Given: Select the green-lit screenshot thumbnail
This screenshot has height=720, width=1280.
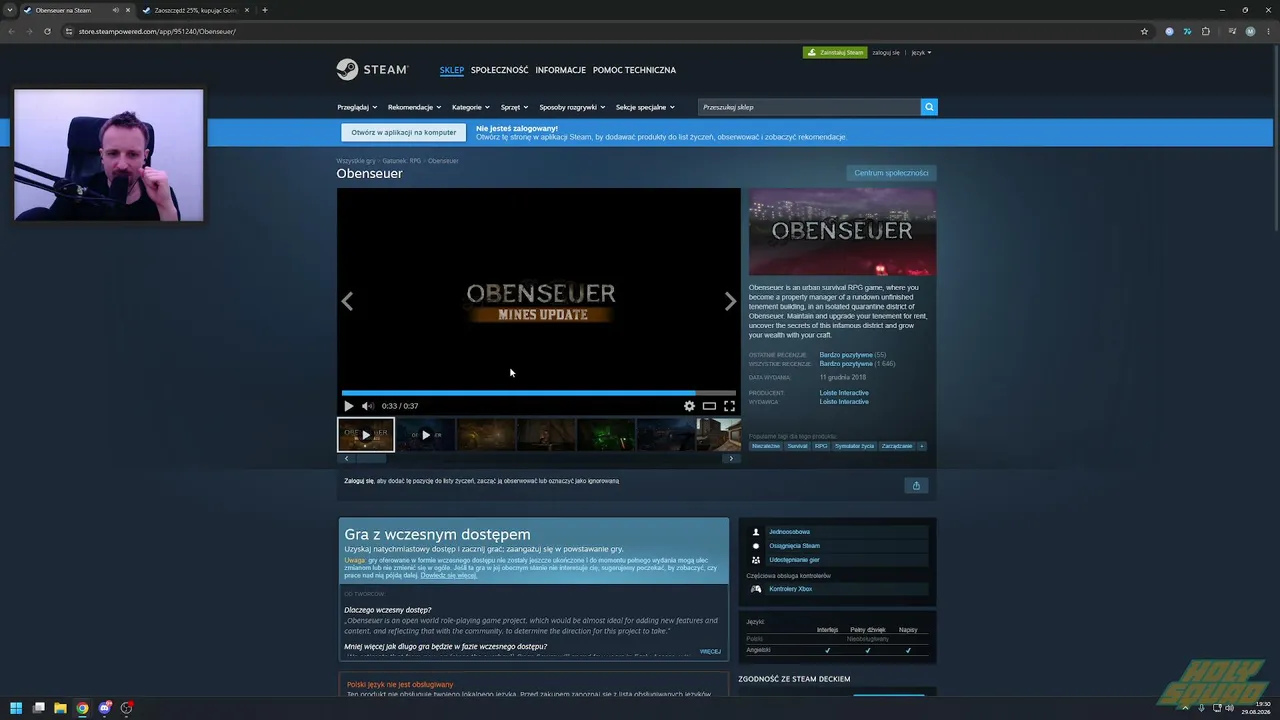Looking at the screenshot, I should pyautogui.click(x=606, y=435).
